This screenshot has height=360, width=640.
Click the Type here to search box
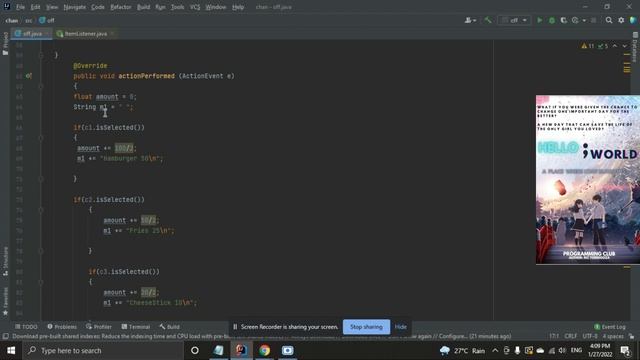(103, 351)
